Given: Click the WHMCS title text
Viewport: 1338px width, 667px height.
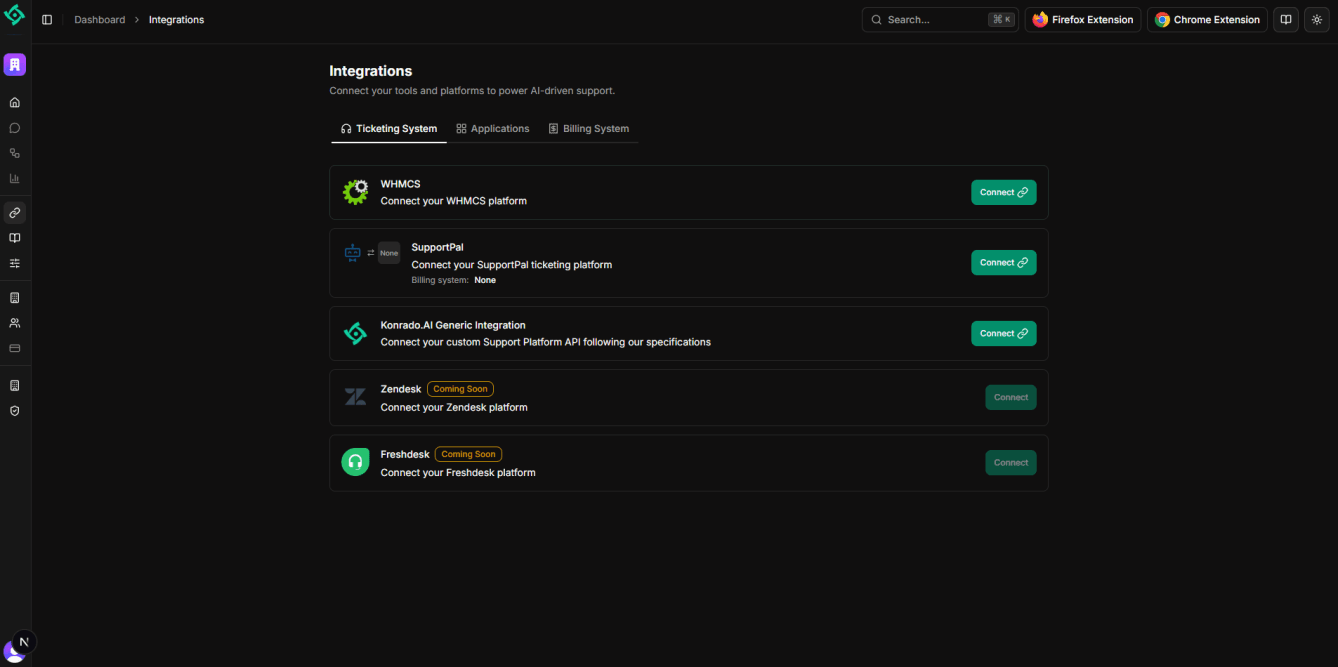Looking at the screenshot, I should pyautogui.click(x=401, y=184).
